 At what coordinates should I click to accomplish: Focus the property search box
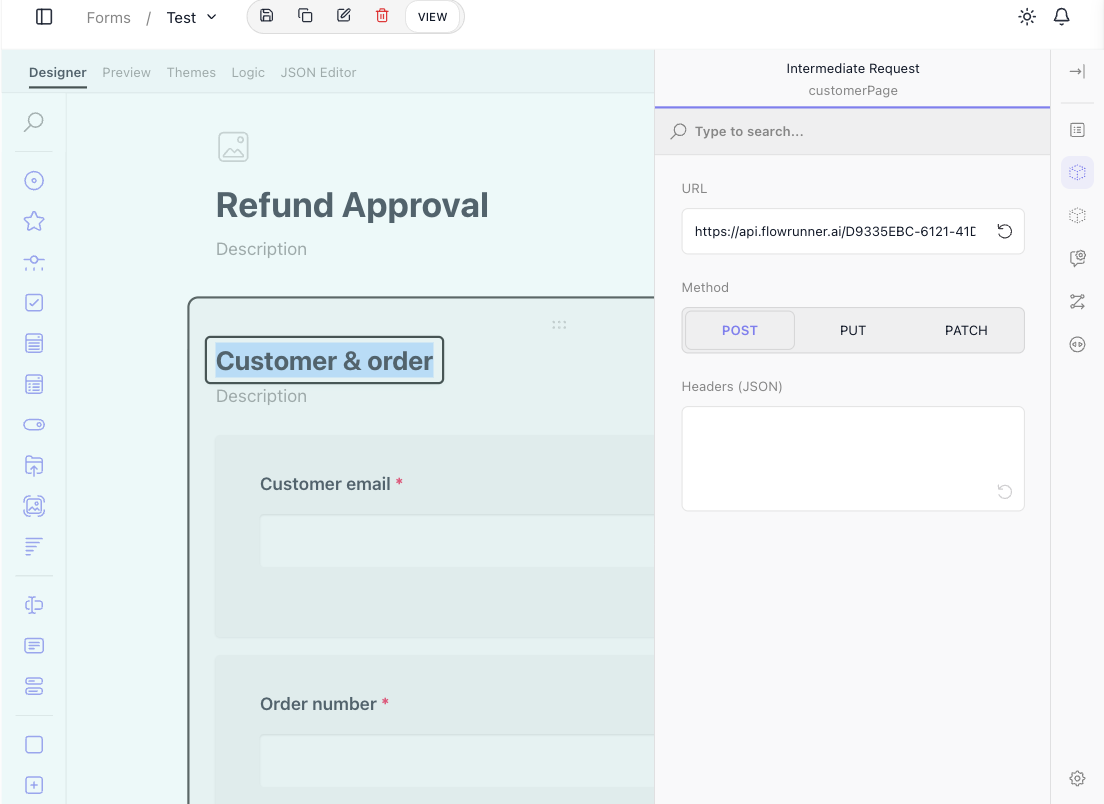853,132
